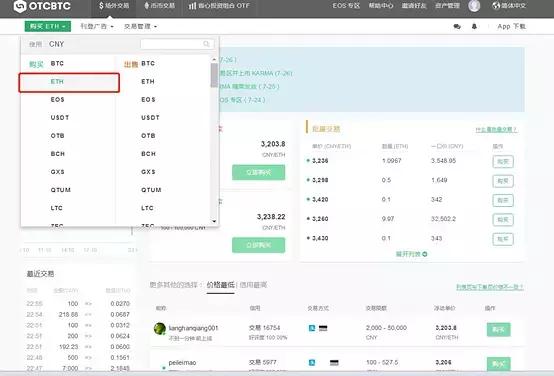Choose EOS in the buy column

57,100
